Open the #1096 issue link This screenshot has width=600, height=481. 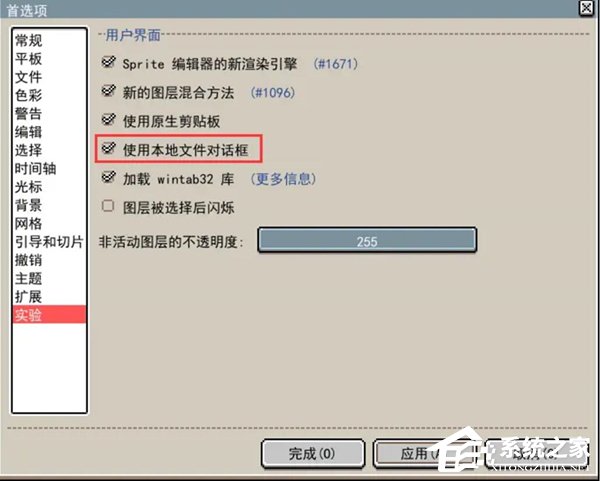point(273,93)
